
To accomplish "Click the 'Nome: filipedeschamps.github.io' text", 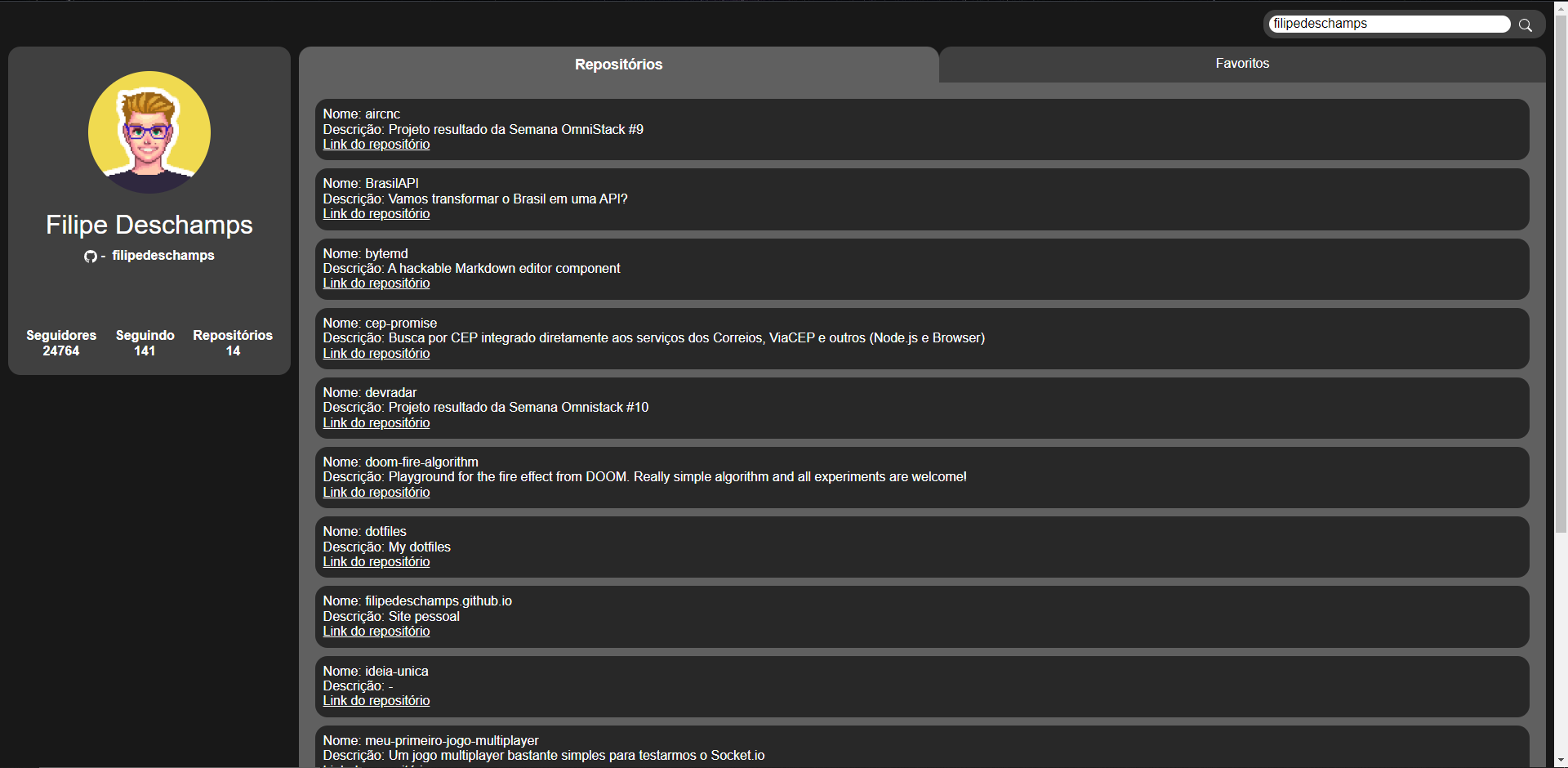I will pos(417,601).
